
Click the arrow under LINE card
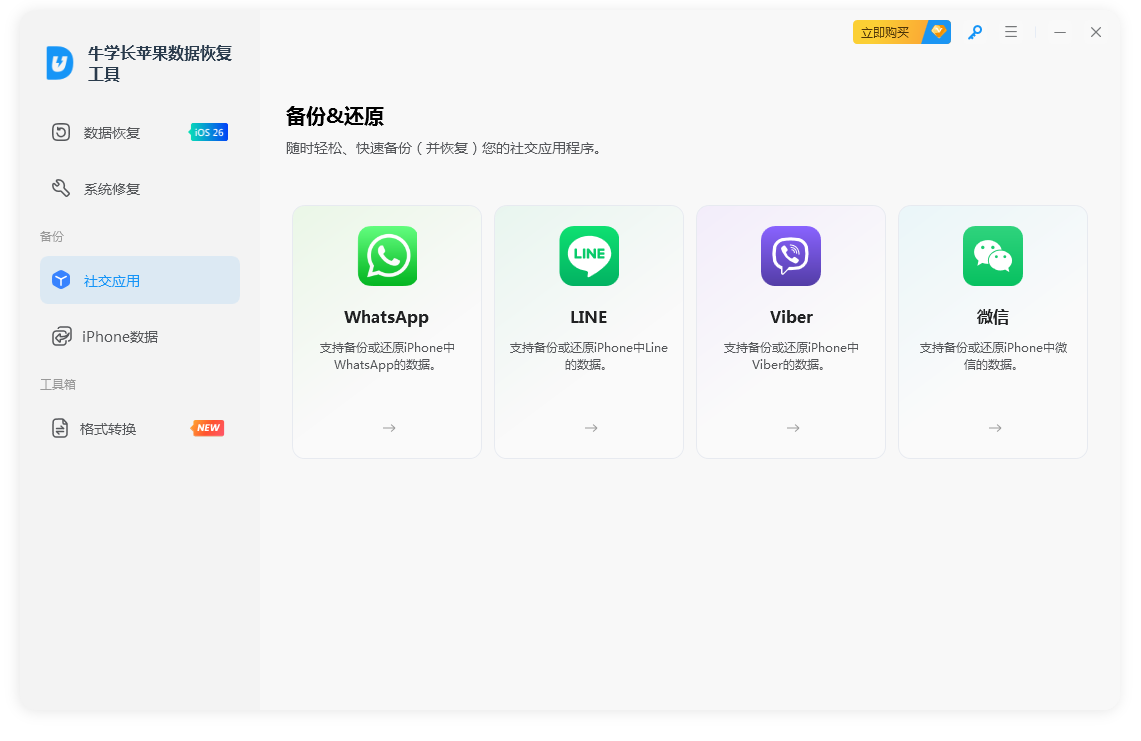[591, 428]
